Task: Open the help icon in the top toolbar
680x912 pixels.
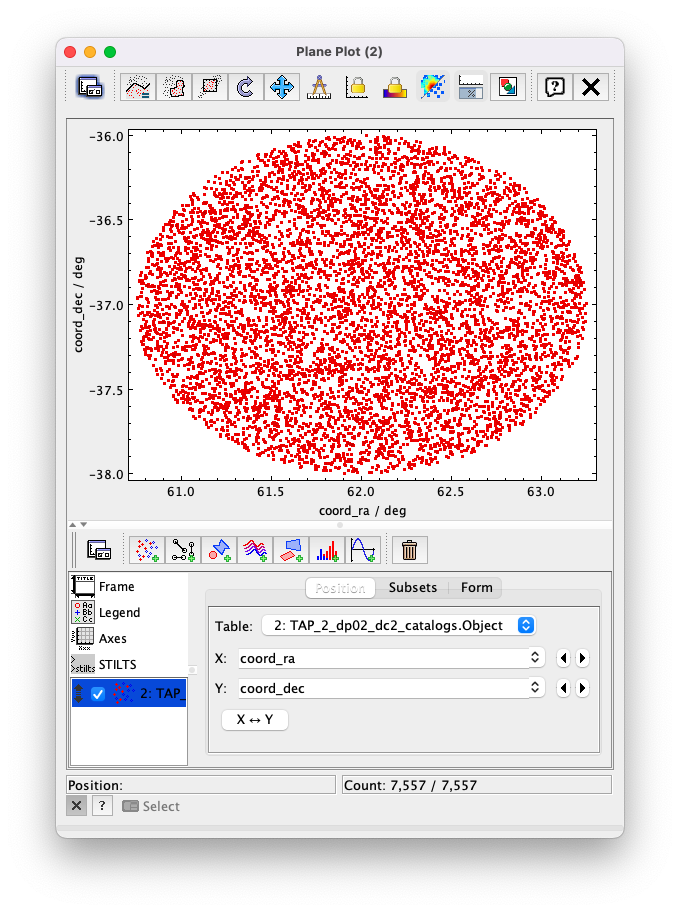Action: [555, 87]
